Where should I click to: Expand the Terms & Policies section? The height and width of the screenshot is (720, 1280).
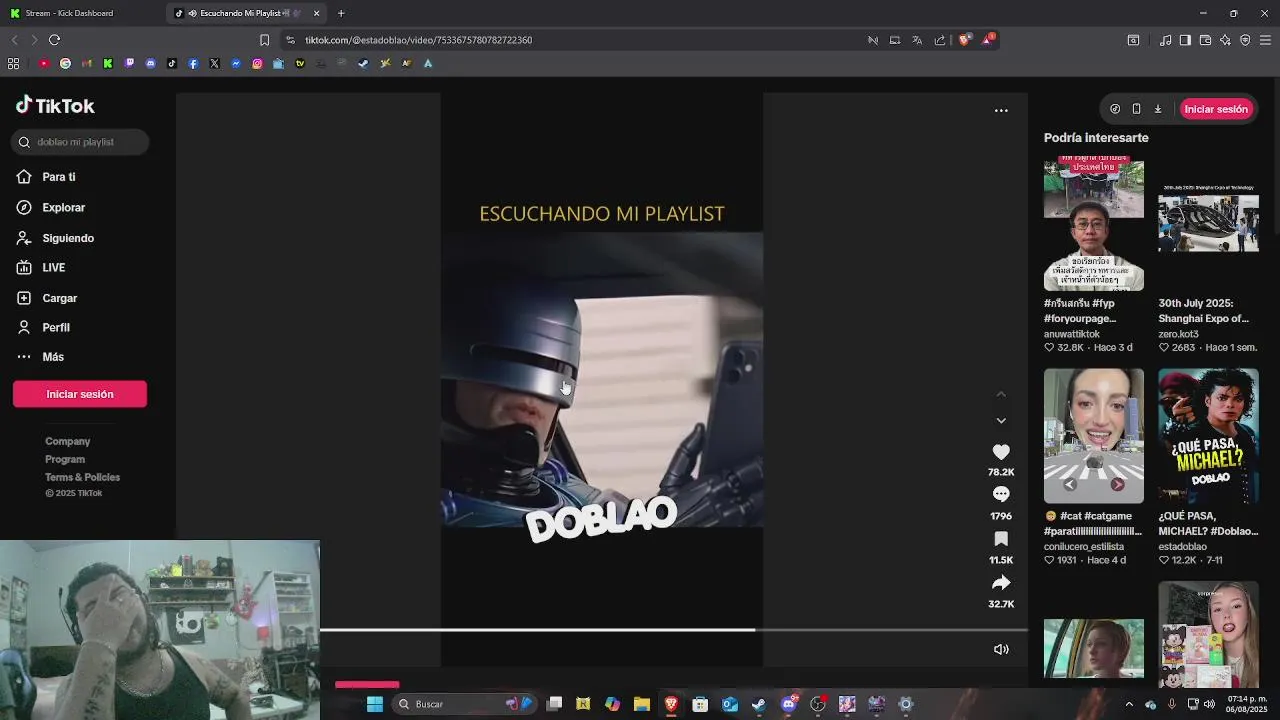tap(82, 477)
